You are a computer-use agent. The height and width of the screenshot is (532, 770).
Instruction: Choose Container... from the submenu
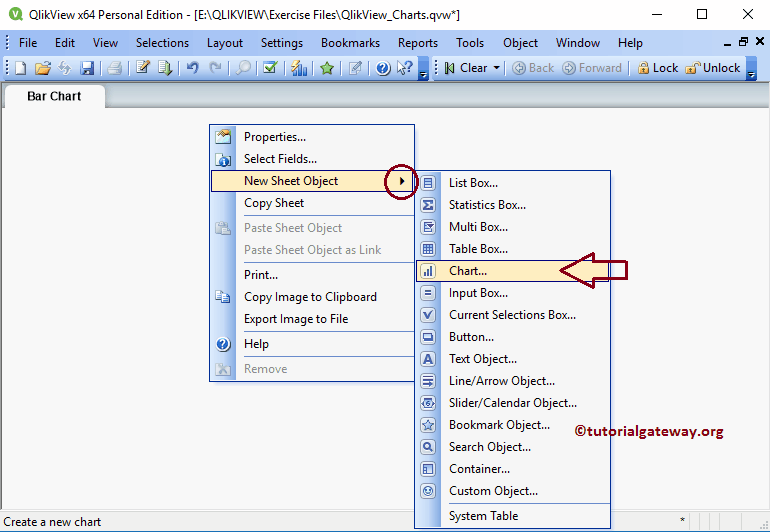[x=513, y=469]
